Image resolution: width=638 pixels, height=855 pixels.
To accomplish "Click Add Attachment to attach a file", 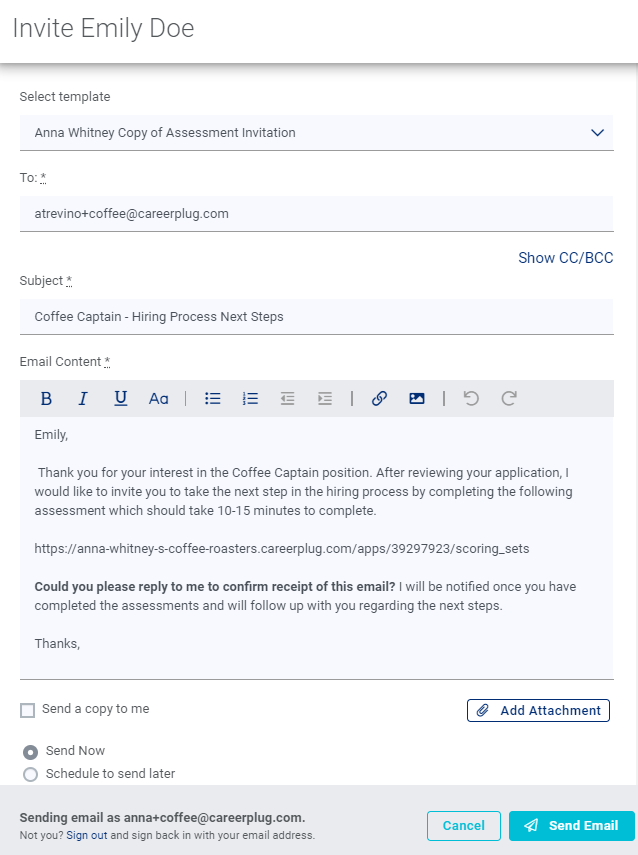I will pyautogui.click(x=538, y=710).
